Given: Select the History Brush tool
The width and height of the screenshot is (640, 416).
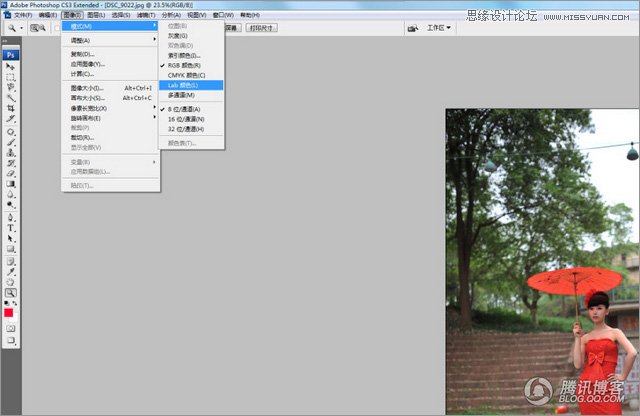Looking at the screenshot, I should [x=11, y=163].
